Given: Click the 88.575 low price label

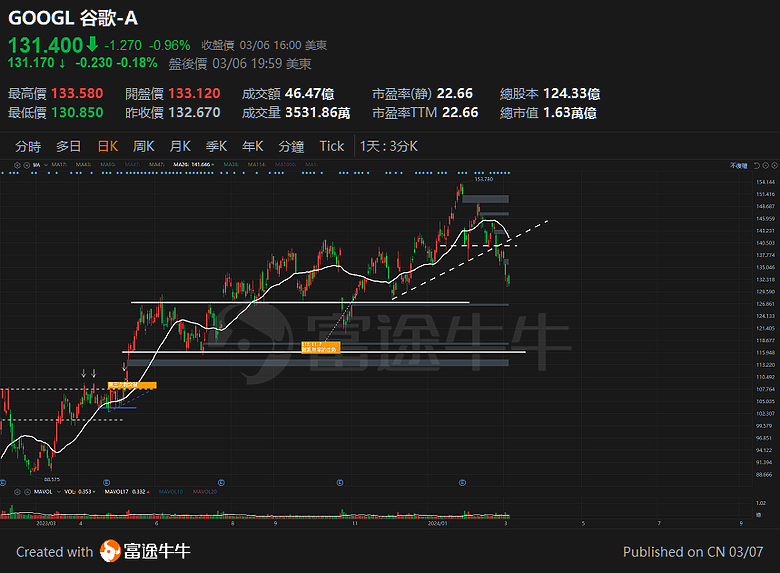Looking at the screenshot, I should [52, 479].
